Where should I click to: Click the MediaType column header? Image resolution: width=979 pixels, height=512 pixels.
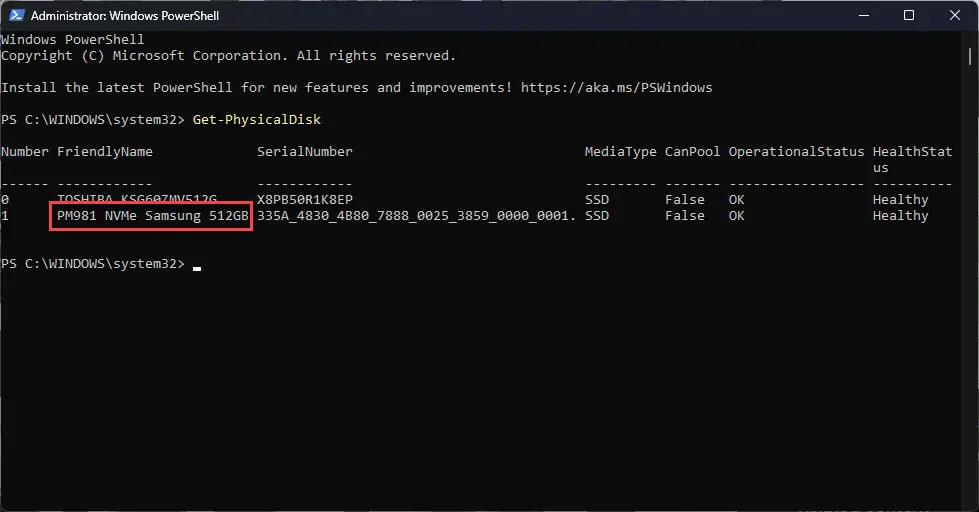pyautogui.click(x=621, y=152)
